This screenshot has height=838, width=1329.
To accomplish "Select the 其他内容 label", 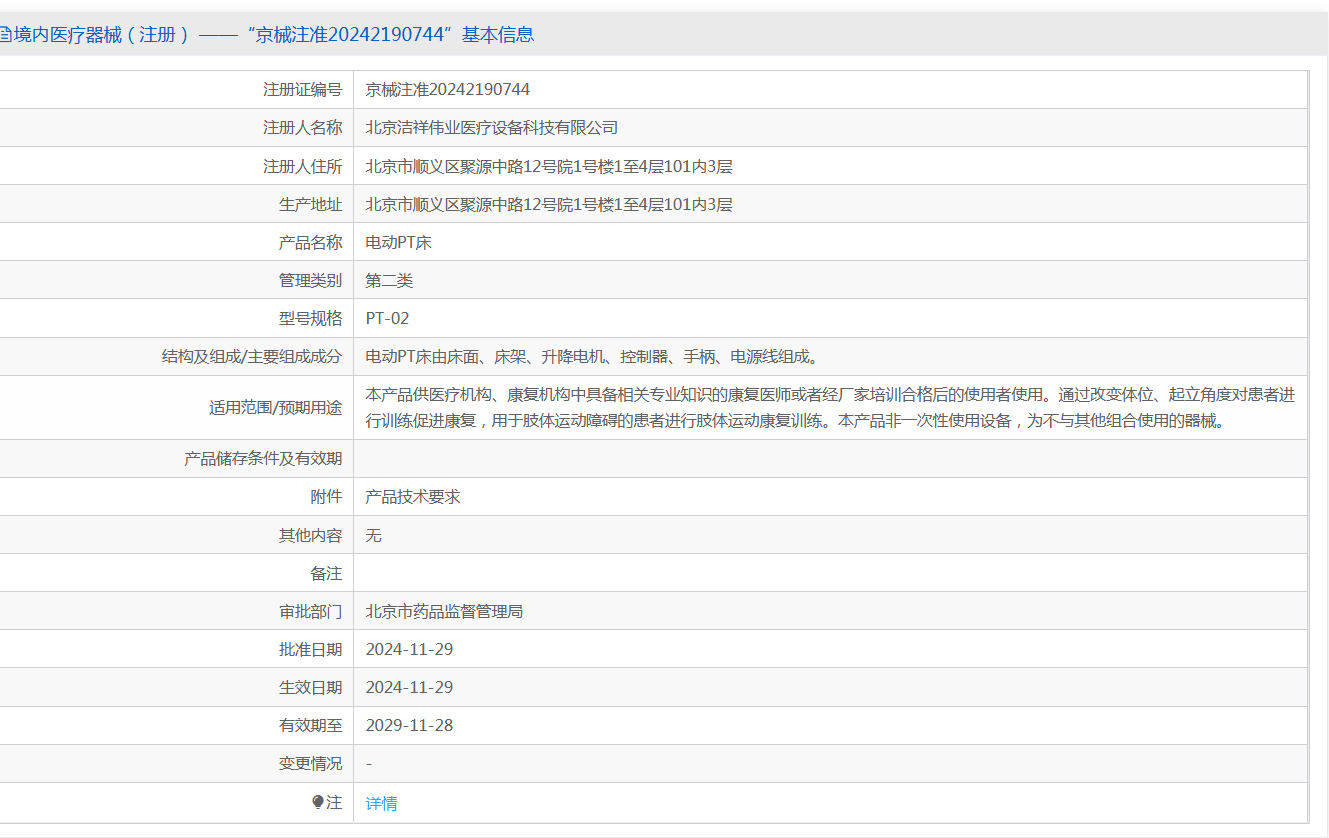I will [x=310, y=535].
